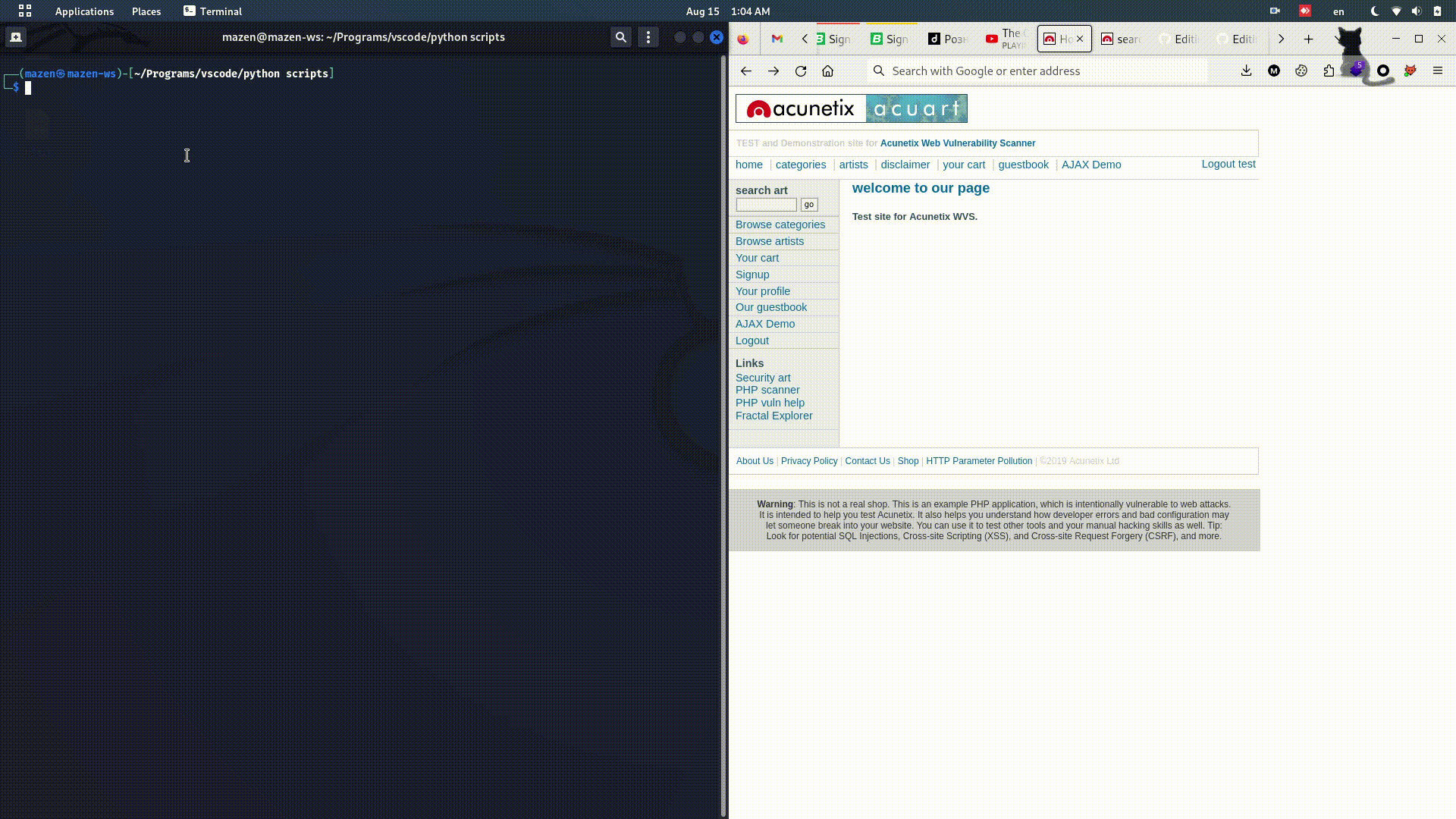The width and height of the screenshot is (1456, 819).
Task: Click the search art input field
Action: 766,205
